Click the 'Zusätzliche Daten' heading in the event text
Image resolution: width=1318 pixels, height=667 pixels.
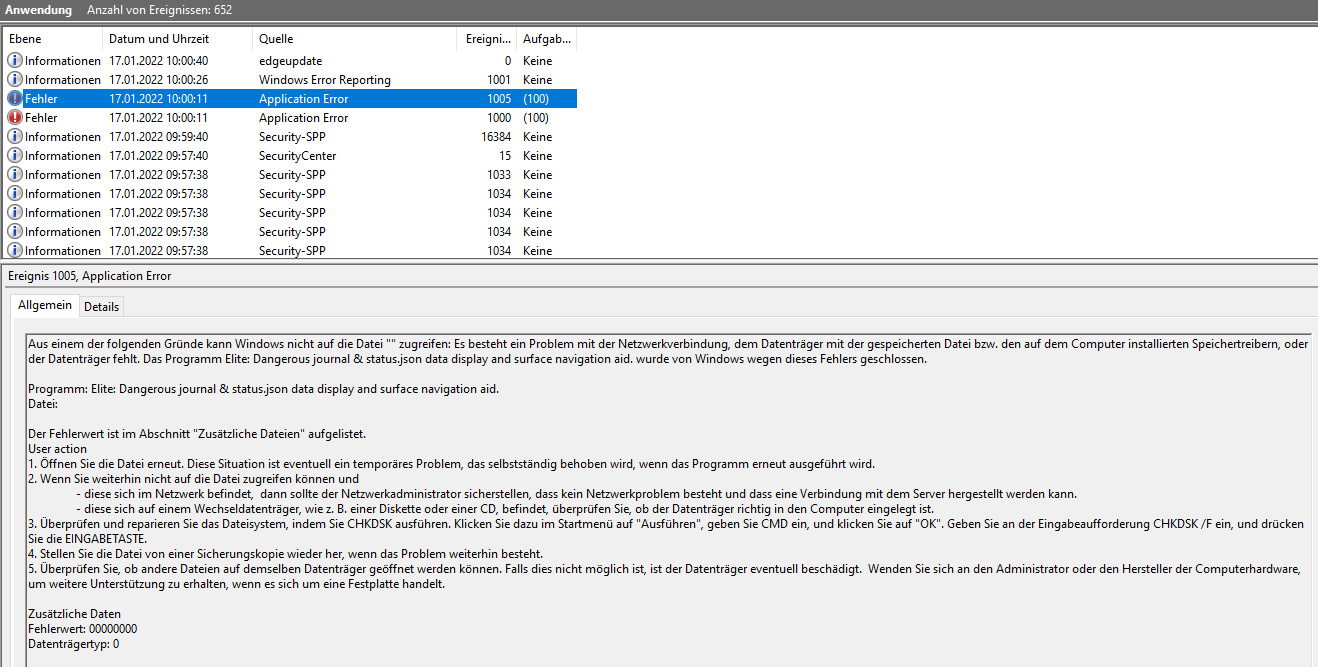coord(74,614)
